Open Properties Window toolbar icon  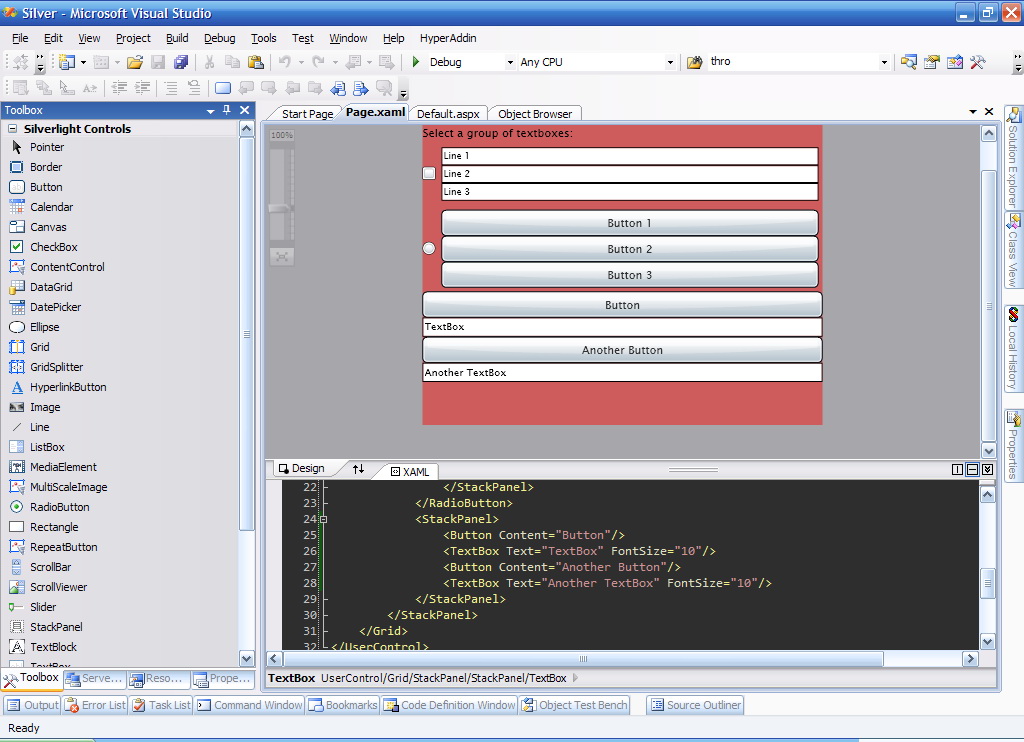coord(931,62)
